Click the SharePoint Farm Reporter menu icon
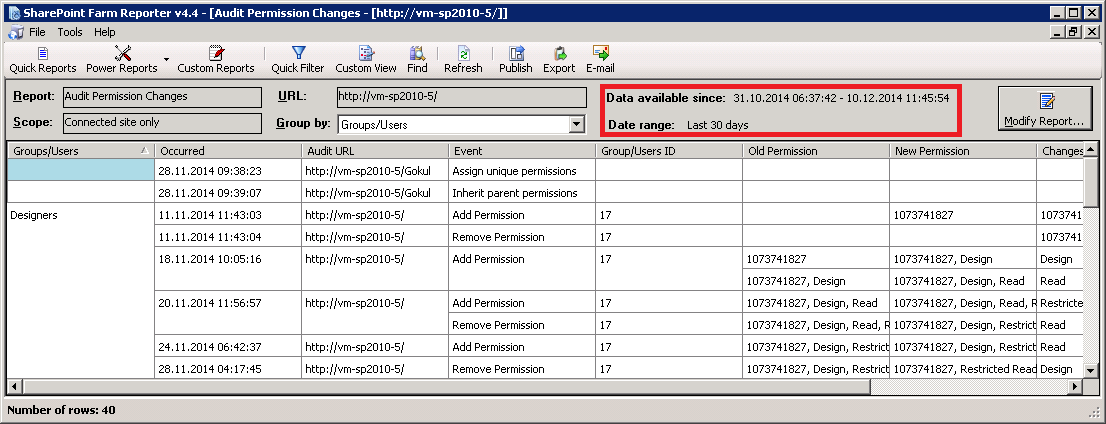 click(15, 32)
